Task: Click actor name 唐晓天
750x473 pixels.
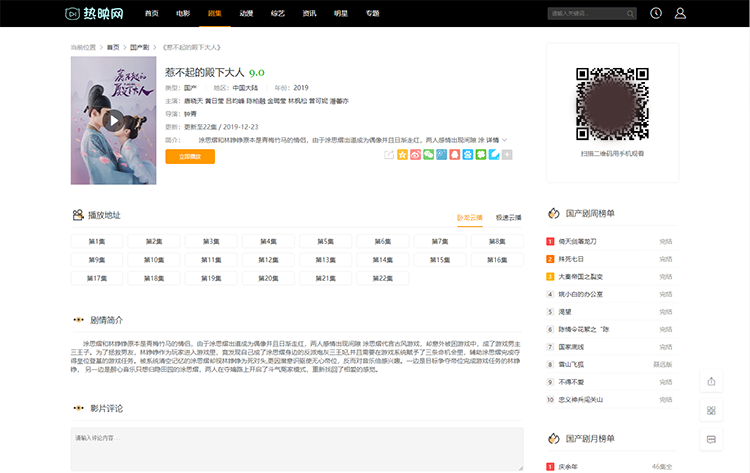Action: click(x=194, y=101)
